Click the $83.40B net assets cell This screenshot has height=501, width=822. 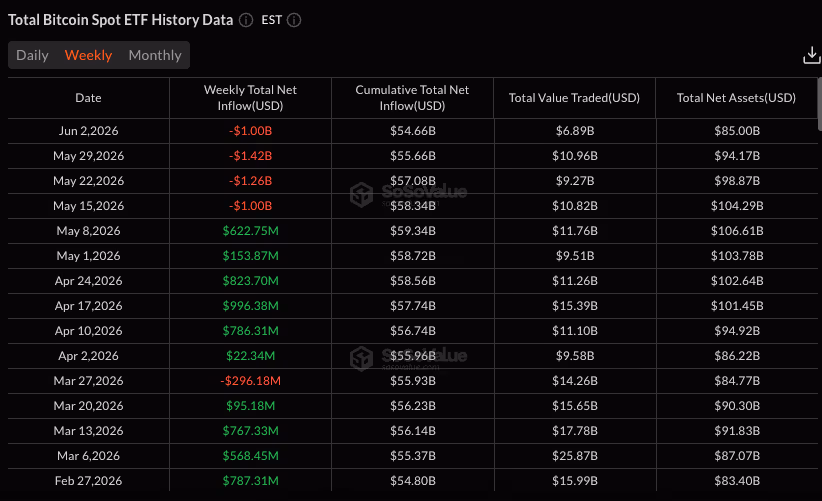tap(737, 481)
